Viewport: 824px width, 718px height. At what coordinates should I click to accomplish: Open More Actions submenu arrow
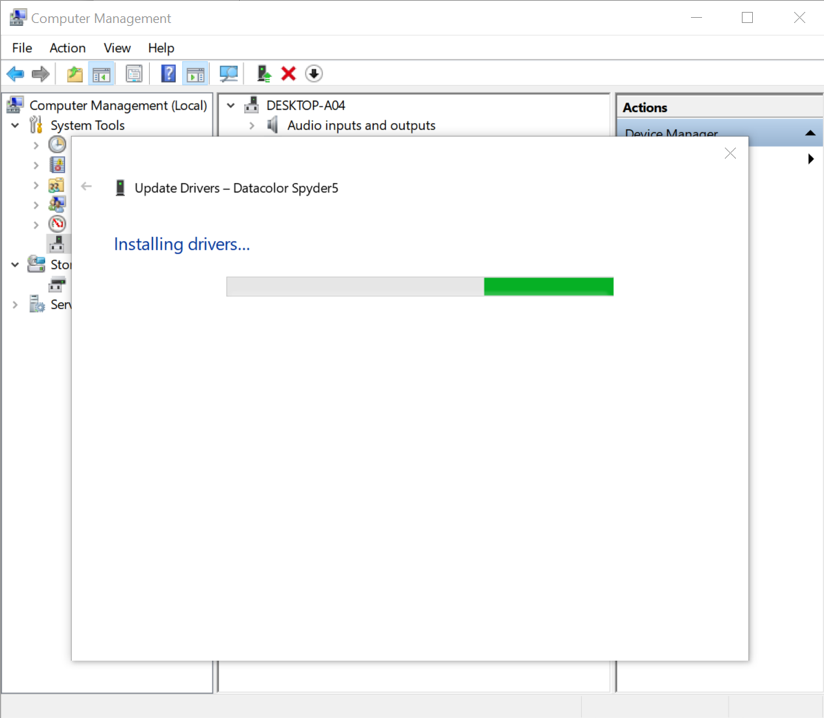click(x=811, y=159)
